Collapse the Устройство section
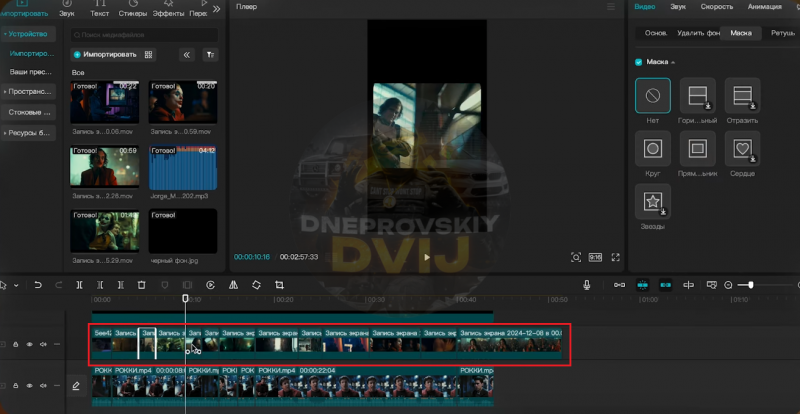 coord(28,34)
